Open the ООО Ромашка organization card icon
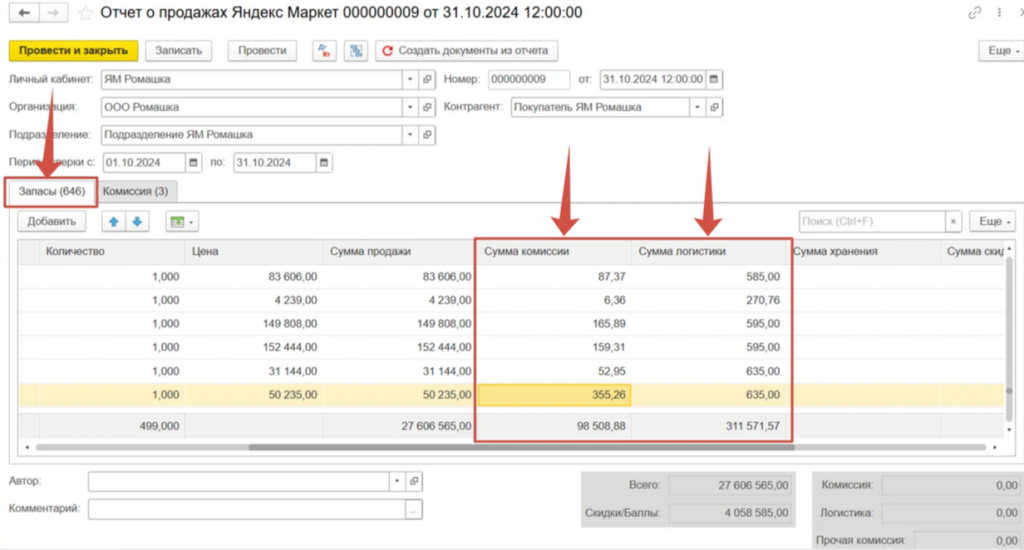 click(427, 107)
